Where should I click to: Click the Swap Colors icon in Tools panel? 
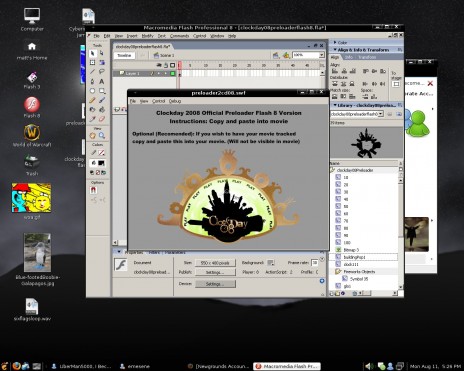pyautogui.click(x=104, y=172)
